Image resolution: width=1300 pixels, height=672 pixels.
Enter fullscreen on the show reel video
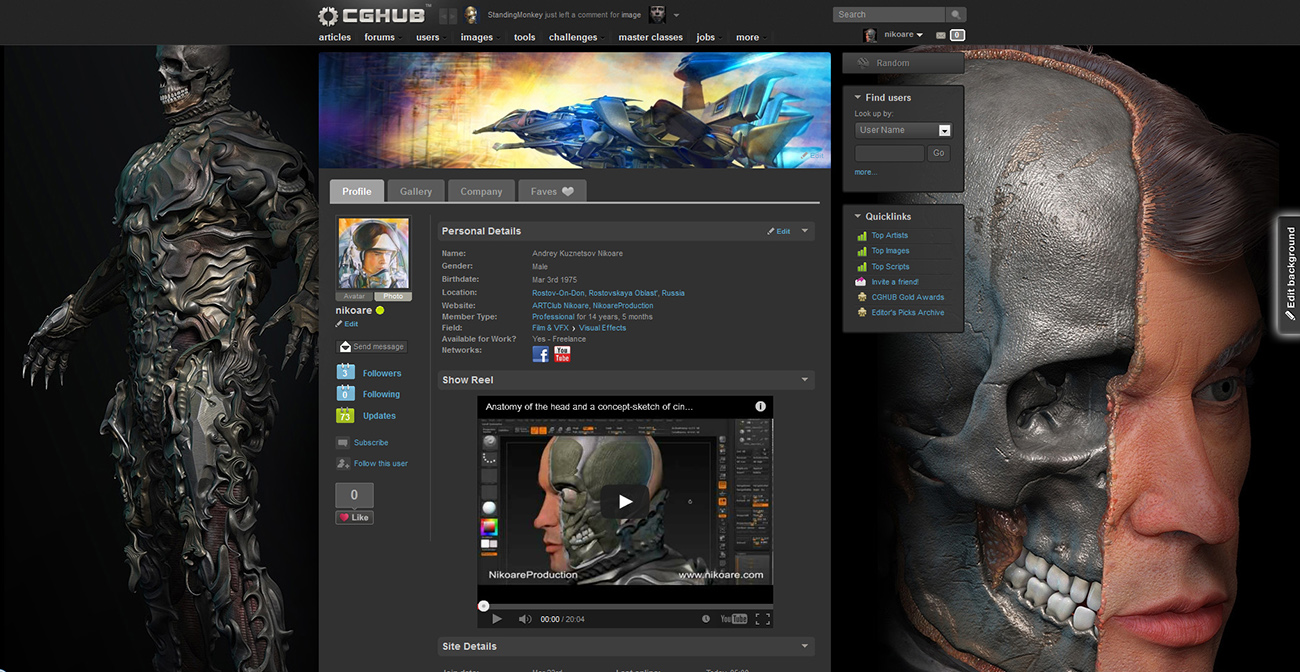click(763, 619)
